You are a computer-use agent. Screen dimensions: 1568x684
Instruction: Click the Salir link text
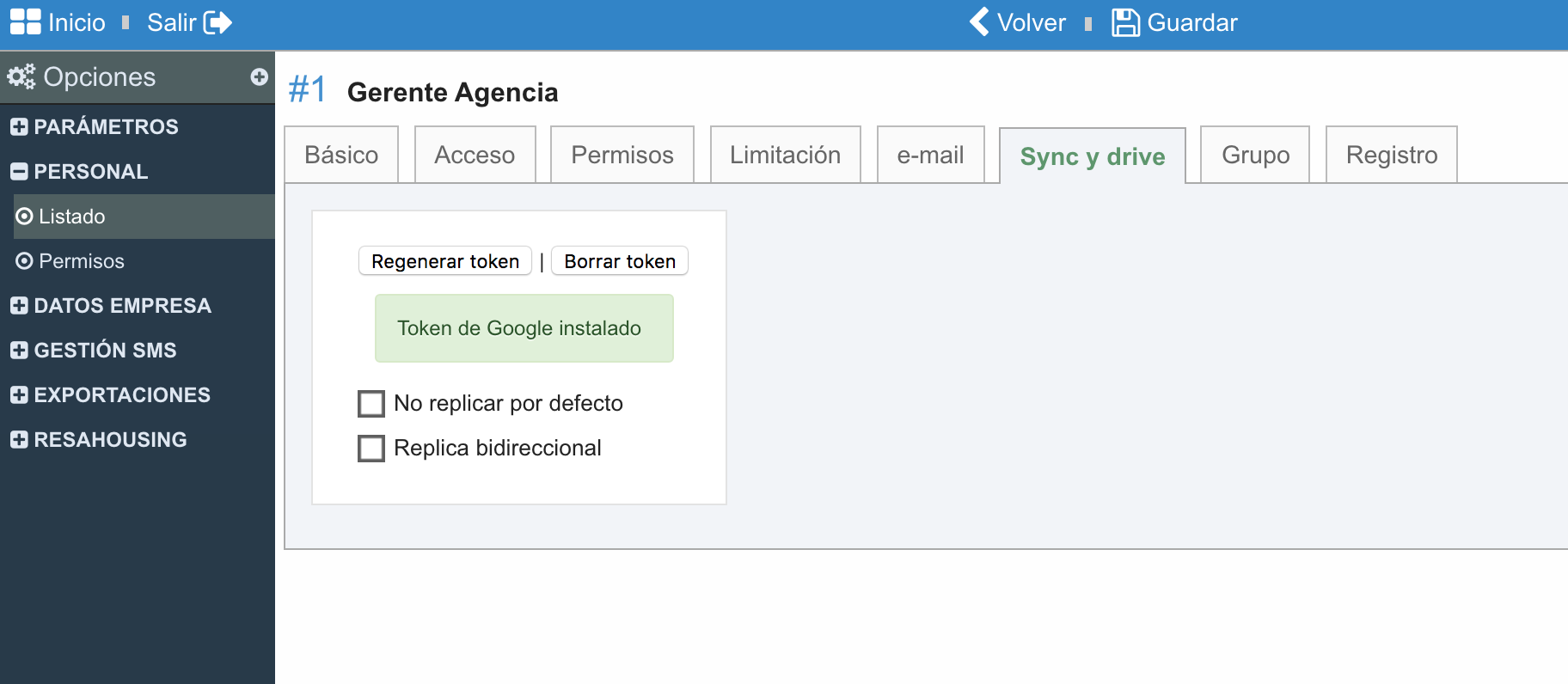(172, 22)
